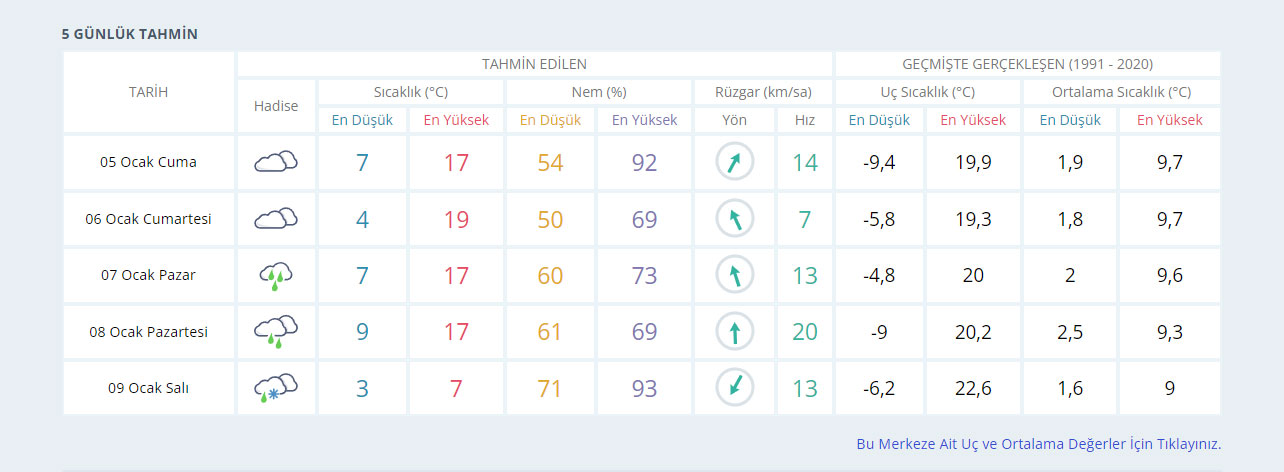Click wind direction compass for 06 Ocak Cumartesi
This screenshot has height=472, width=1284.
point(735,218)
